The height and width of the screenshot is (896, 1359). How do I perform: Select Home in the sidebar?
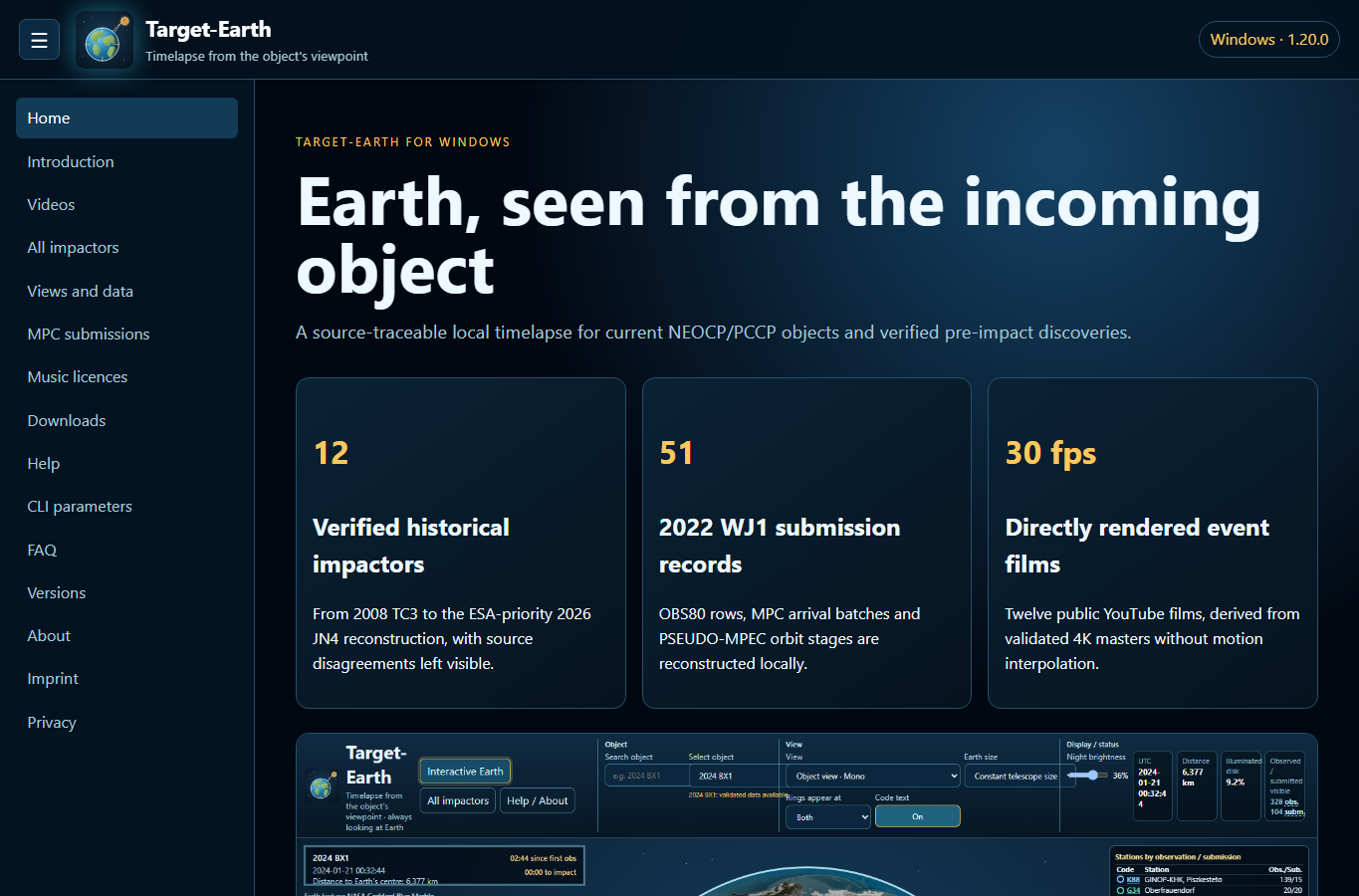(126, 117)
